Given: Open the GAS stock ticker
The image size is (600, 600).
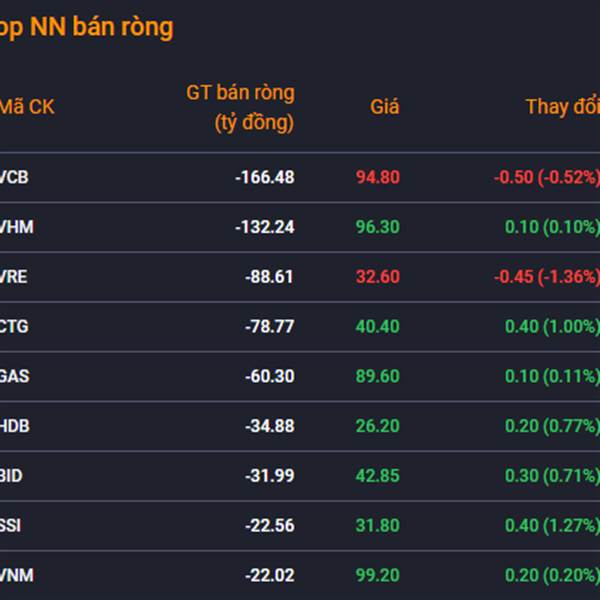Looking at the screenshot, I should point(15,376).
